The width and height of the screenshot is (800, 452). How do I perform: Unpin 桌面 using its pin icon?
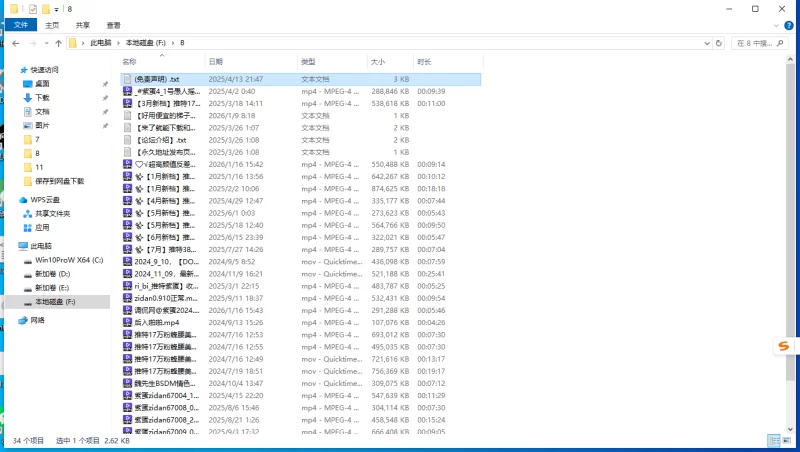(105, 84)
